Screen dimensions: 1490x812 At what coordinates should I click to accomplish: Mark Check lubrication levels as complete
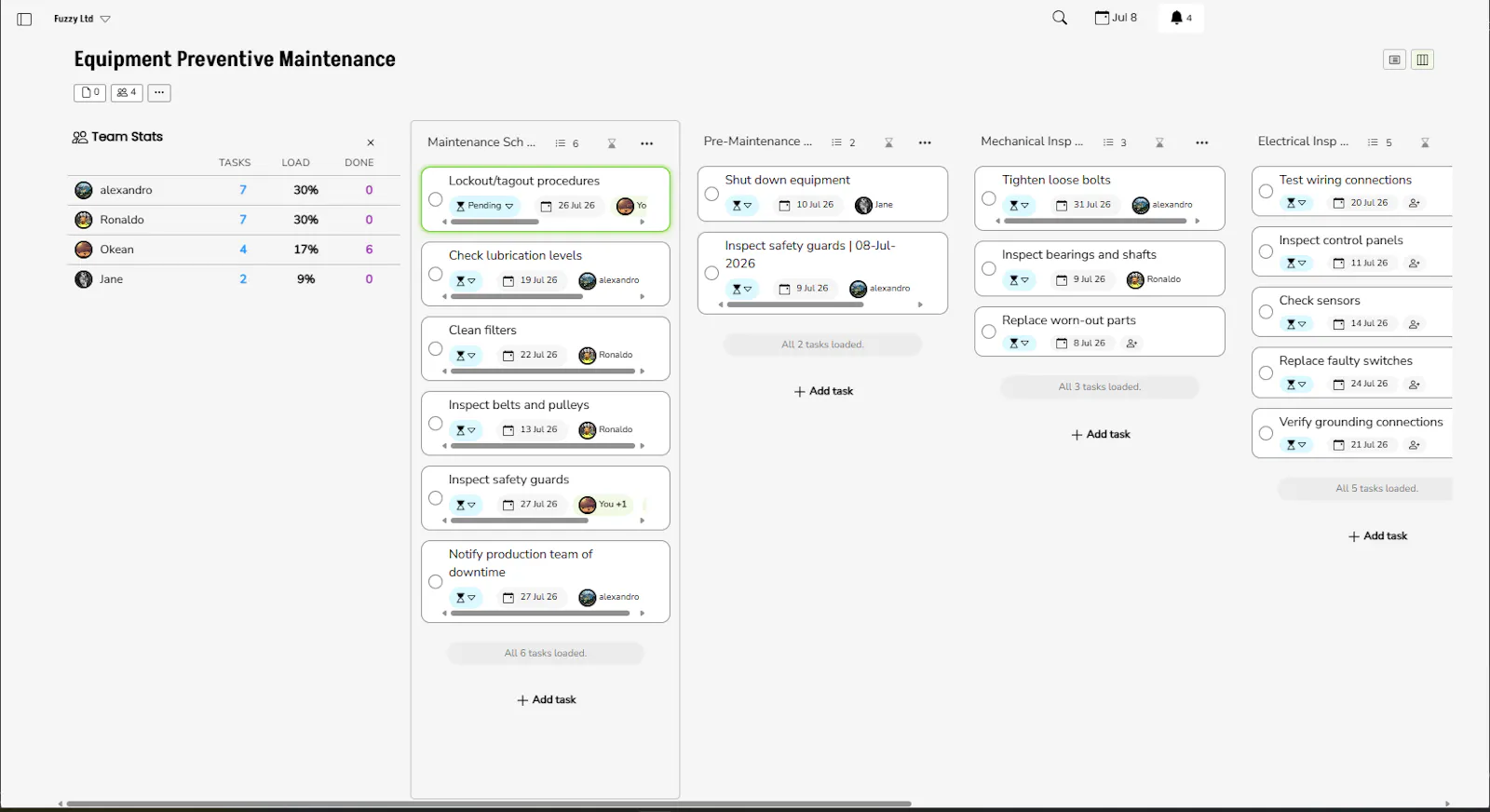tap(435, 274)
